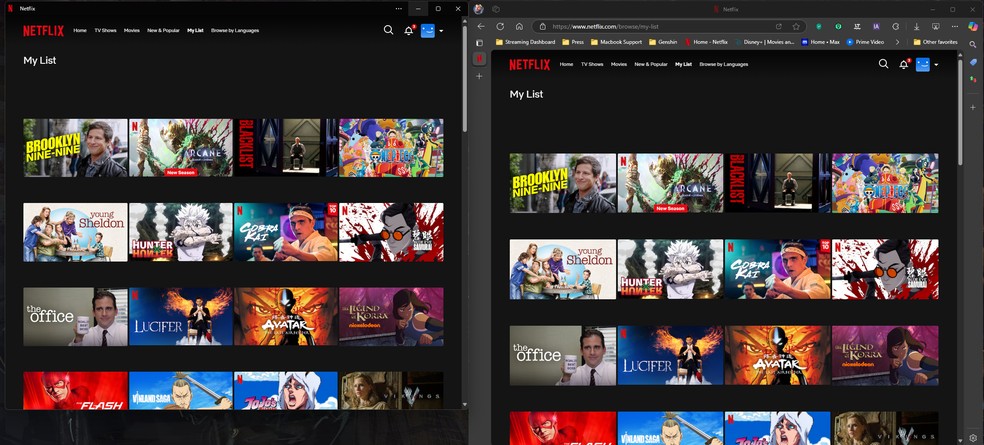This screenshot has width=984, height=445.
Task: Click the search magnifier on Netflix page in Edge
Action: 883,64
